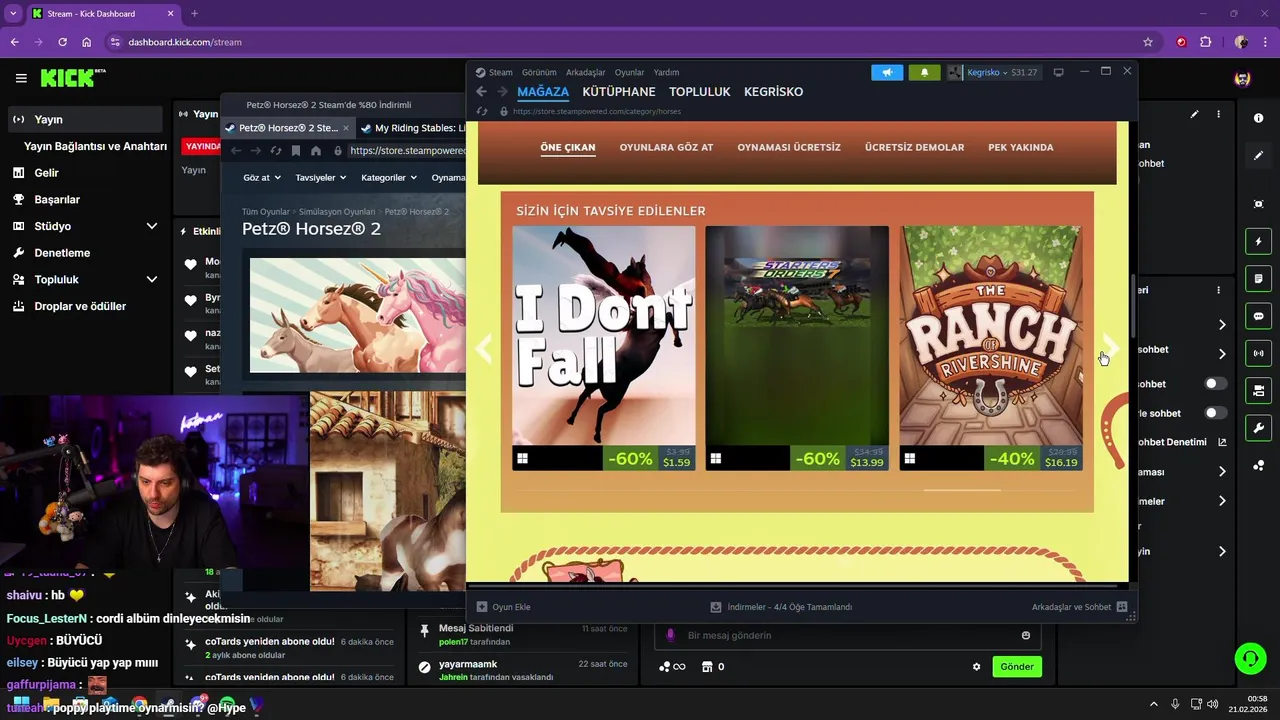Select the ÜCRETSİZ DEMOLAR store tab
Image resolution: width=1280 pixels, height=720 pixels.
pos(915,147)
